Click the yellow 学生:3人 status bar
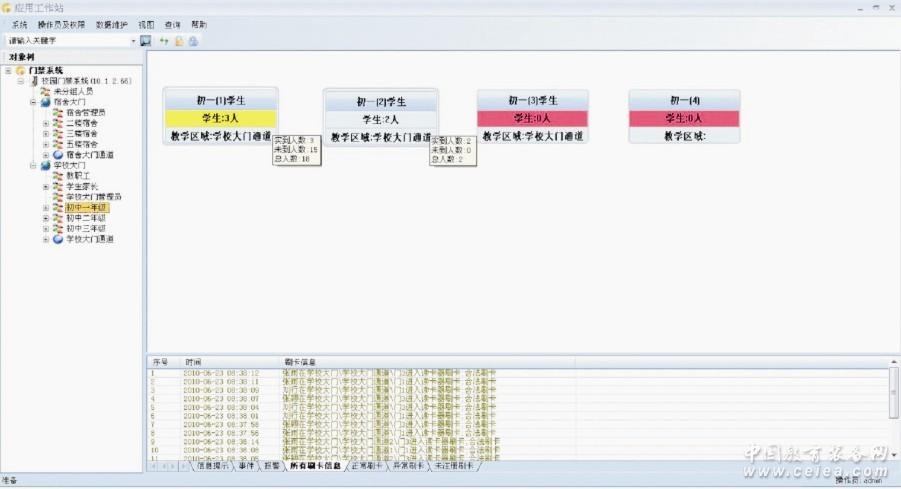Viewport: 901px width, 489px height. point(222,119)
